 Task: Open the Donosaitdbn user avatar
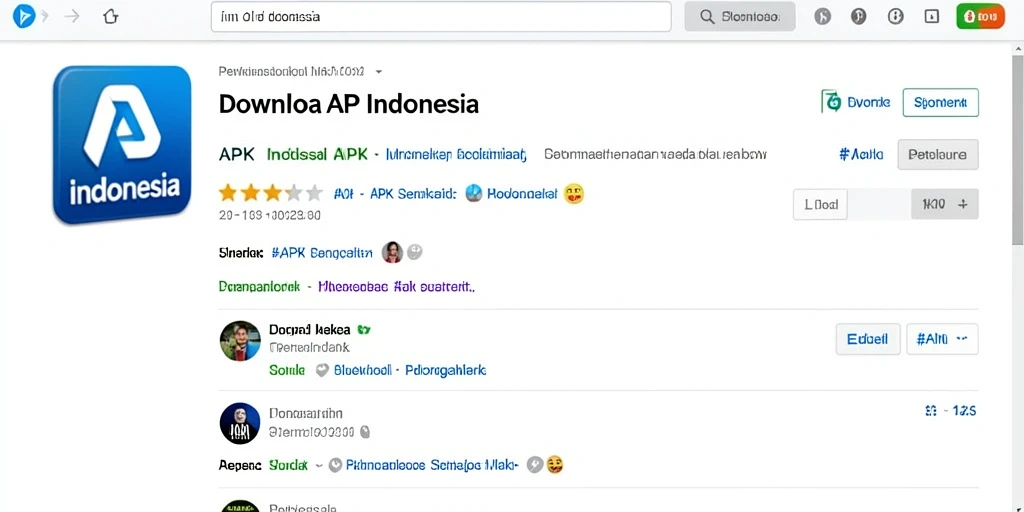(x=240, y=423)
